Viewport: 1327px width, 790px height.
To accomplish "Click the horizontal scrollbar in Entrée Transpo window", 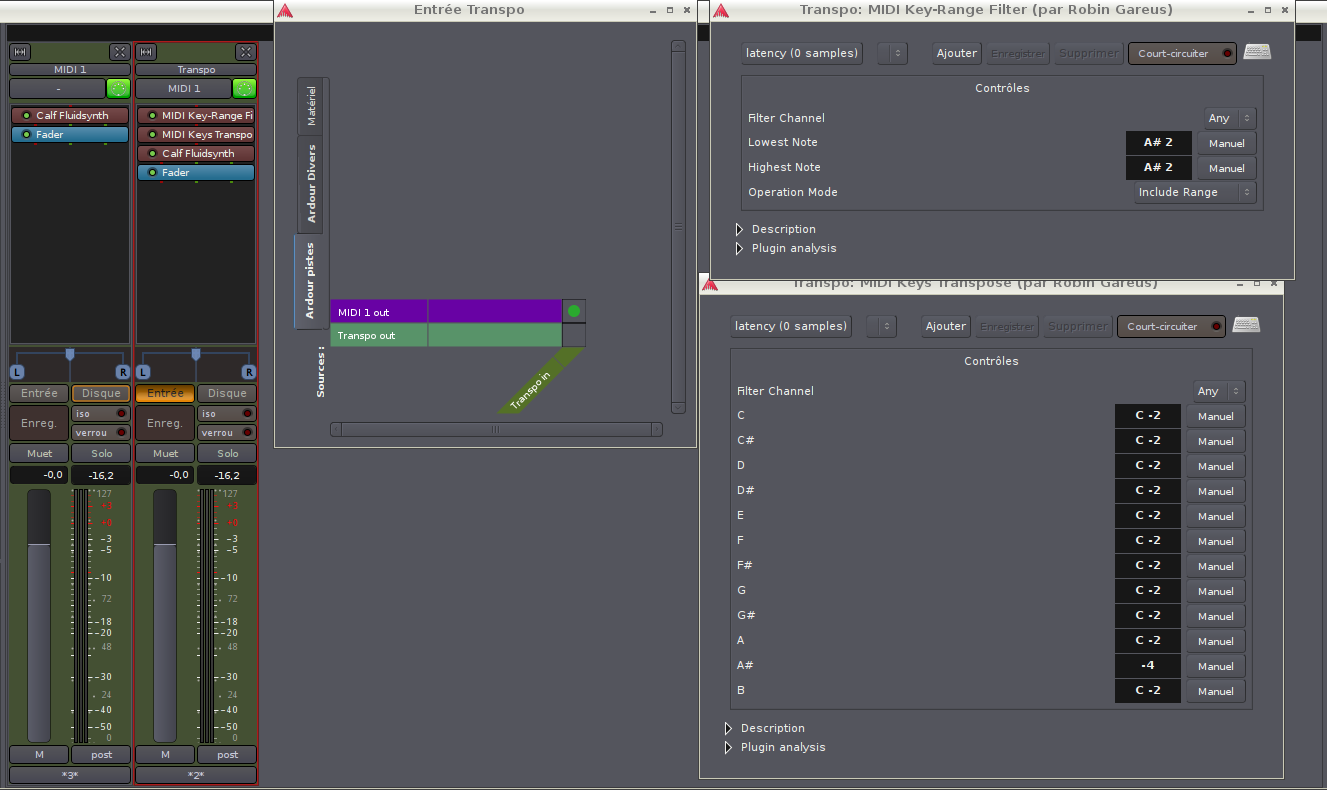I will point(496,430).
